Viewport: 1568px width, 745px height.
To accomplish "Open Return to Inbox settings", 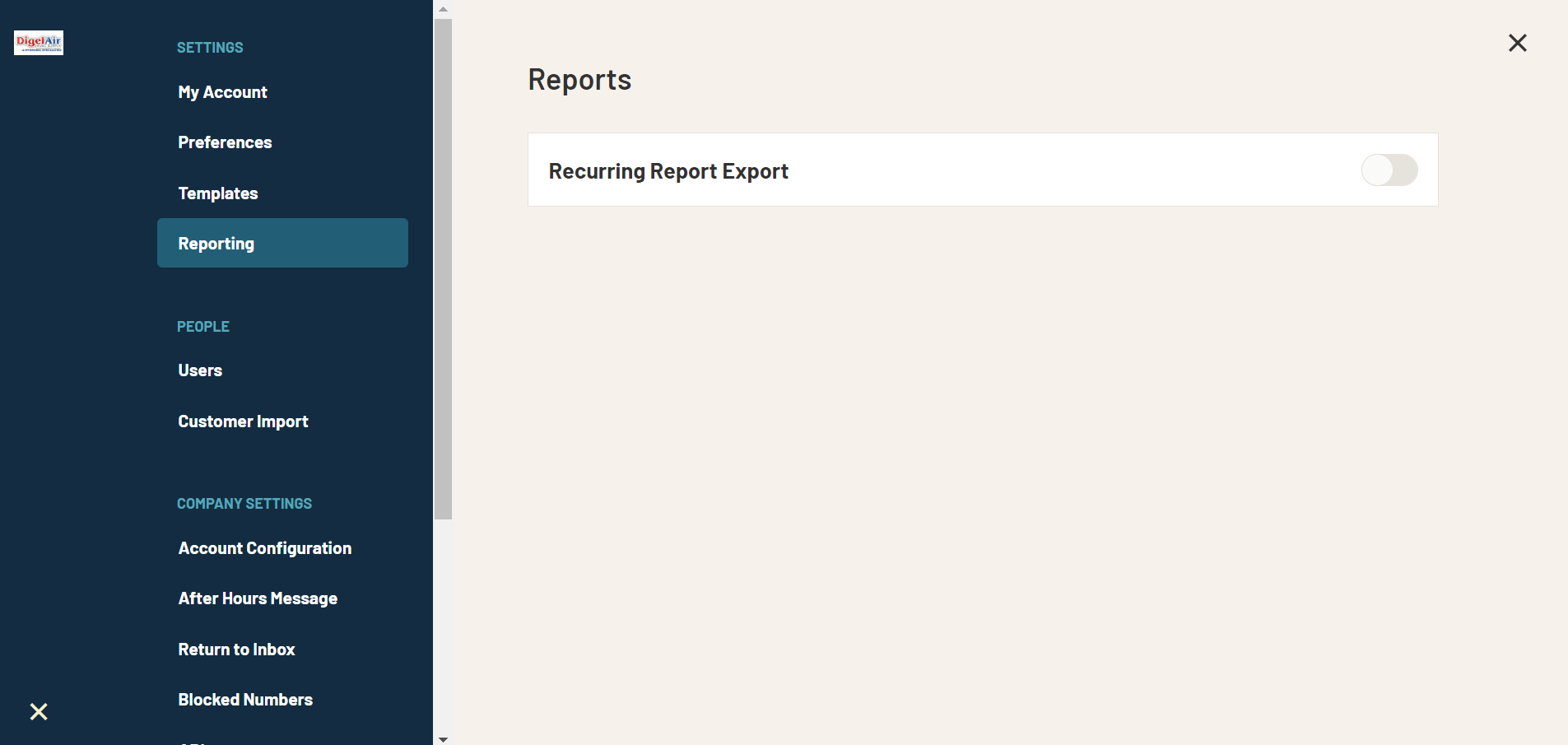I will pyautogui.click(x=236, y=649).
